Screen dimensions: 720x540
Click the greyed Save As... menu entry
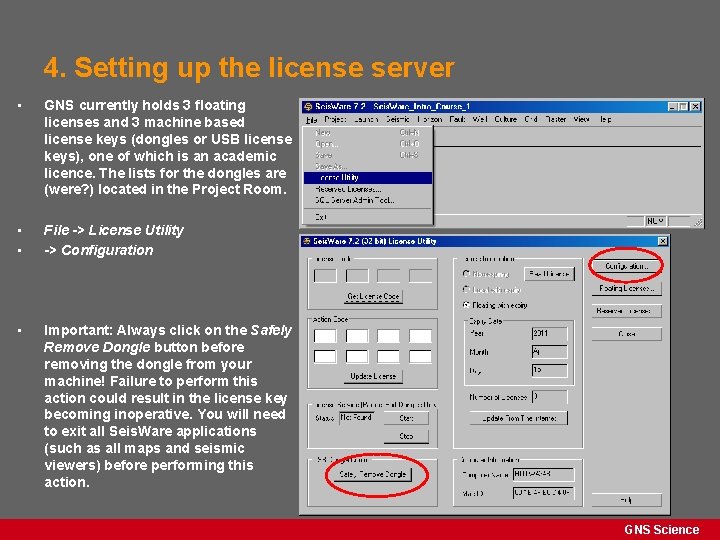(x=368, y=166)
